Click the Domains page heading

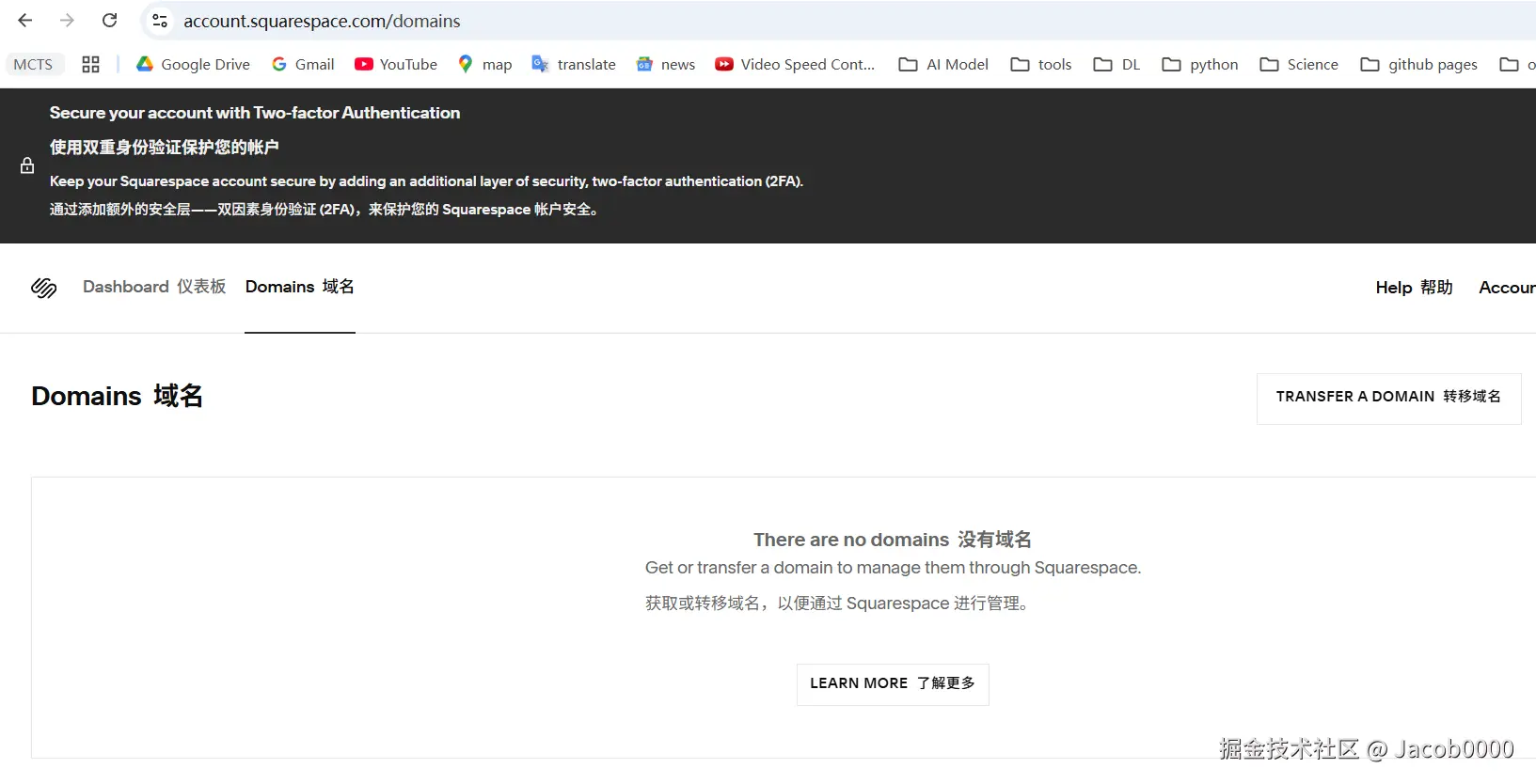(118, 396)
